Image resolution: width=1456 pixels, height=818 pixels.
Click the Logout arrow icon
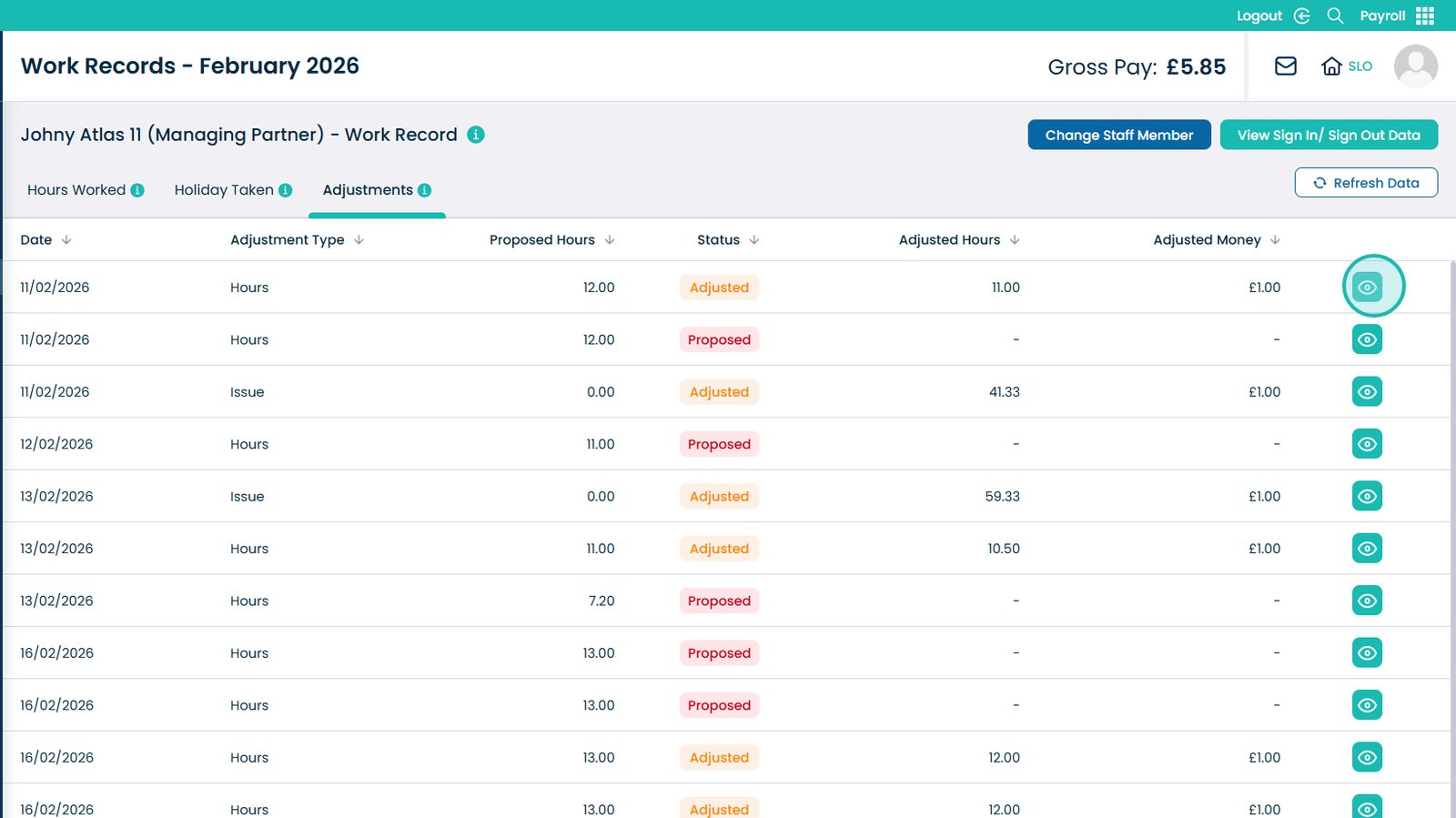coord(1302,15)
